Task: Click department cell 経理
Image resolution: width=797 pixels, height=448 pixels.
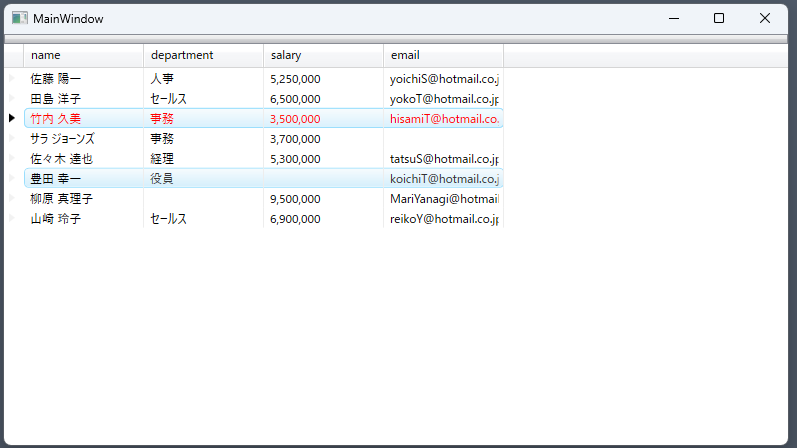Action: tap(203, 159)
